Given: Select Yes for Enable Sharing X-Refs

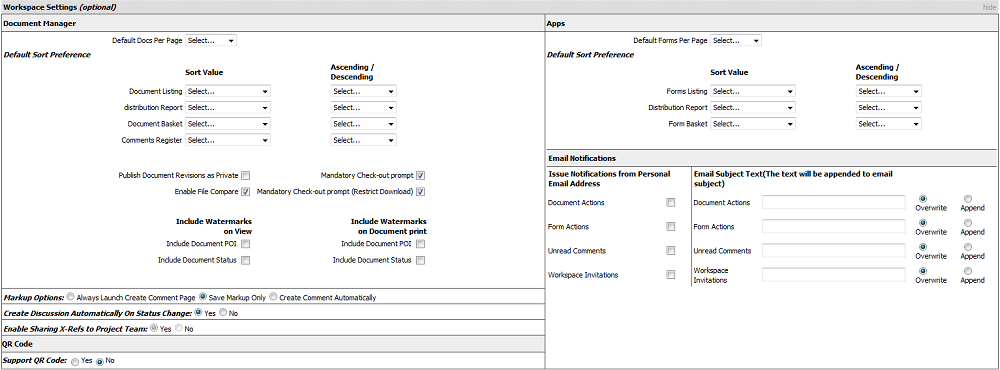Looking at the screenshot, I should [154, 329].
